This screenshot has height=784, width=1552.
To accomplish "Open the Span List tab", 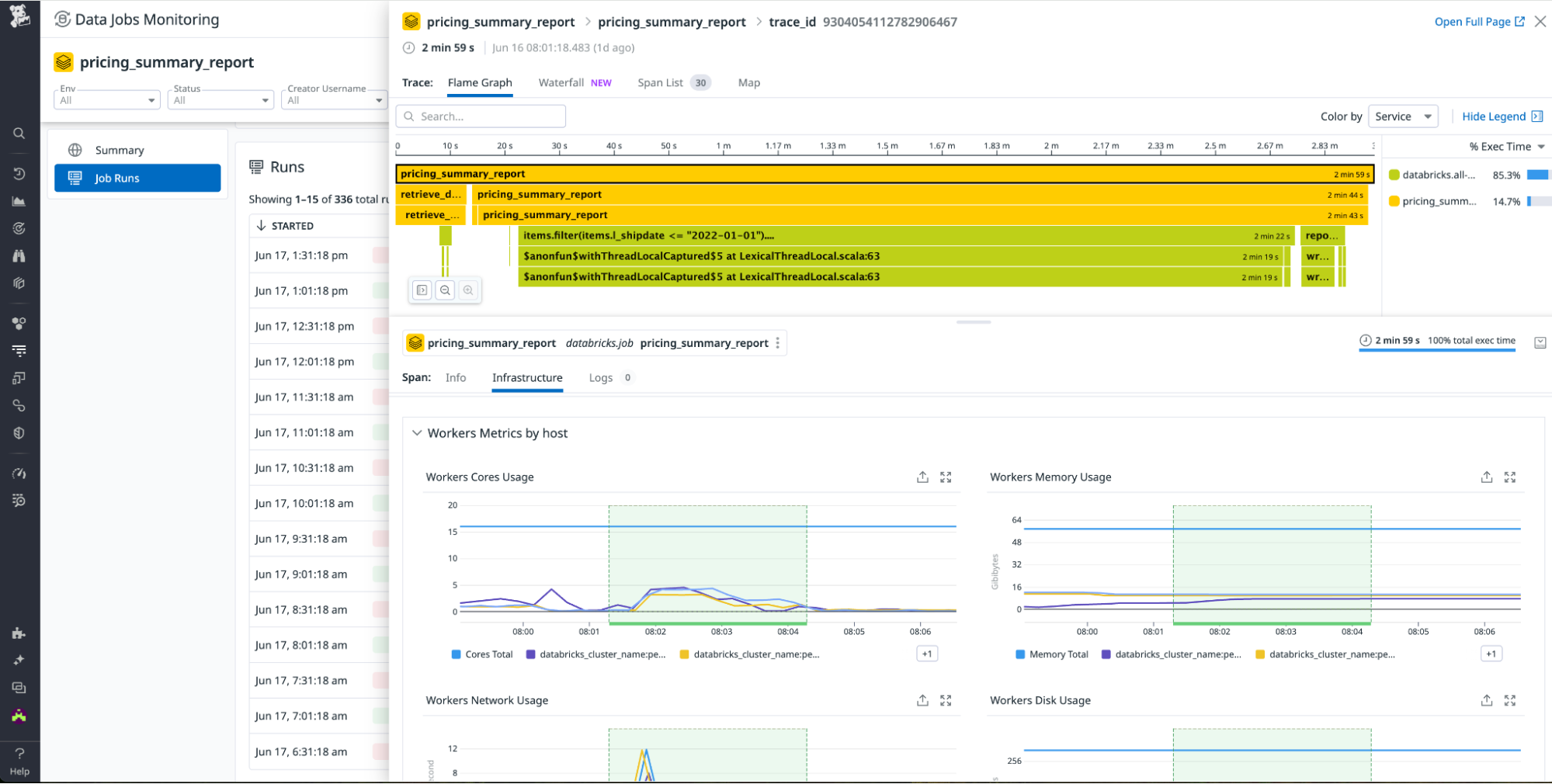I will [x=660, y=83].
